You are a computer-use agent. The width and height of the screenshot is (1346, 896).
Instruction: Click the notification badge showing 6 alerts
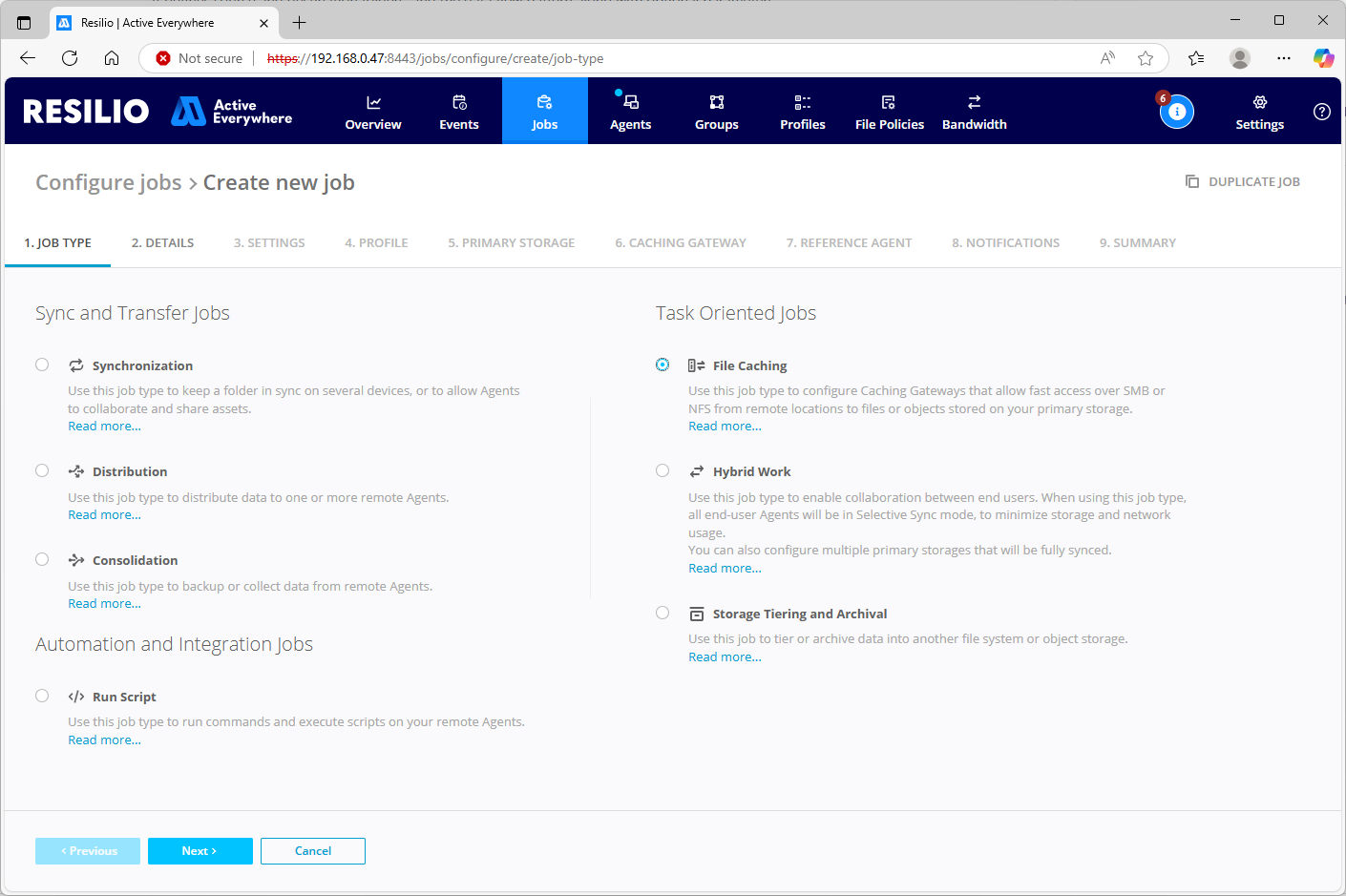pyautogui.click(x=1163, y=97)
